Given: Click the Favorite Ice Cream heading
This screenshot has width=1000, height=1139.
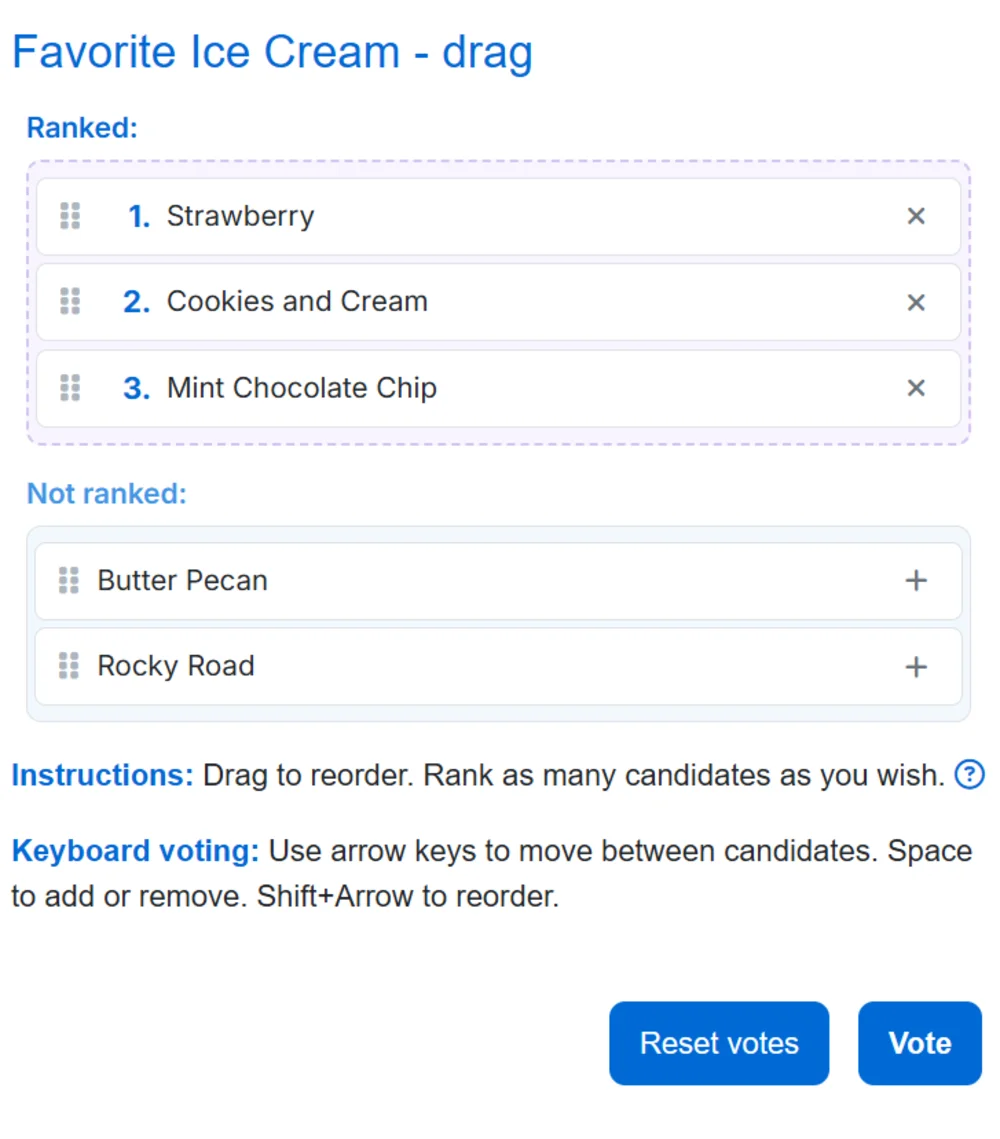Looking at the screenshot, I should pos(271,52).
